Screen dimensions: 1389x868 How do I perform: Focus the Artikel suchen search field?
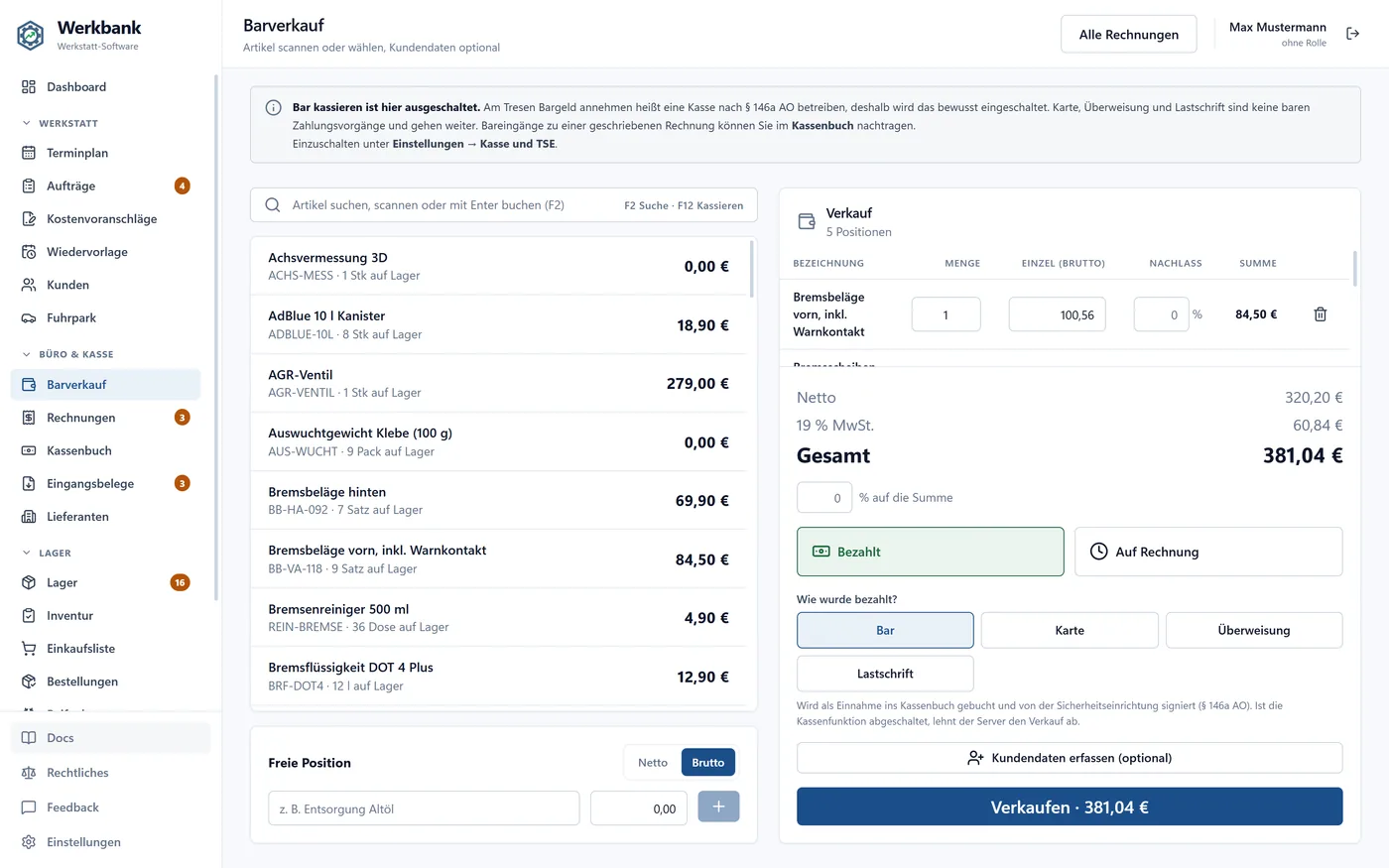(x=504, y=205)
